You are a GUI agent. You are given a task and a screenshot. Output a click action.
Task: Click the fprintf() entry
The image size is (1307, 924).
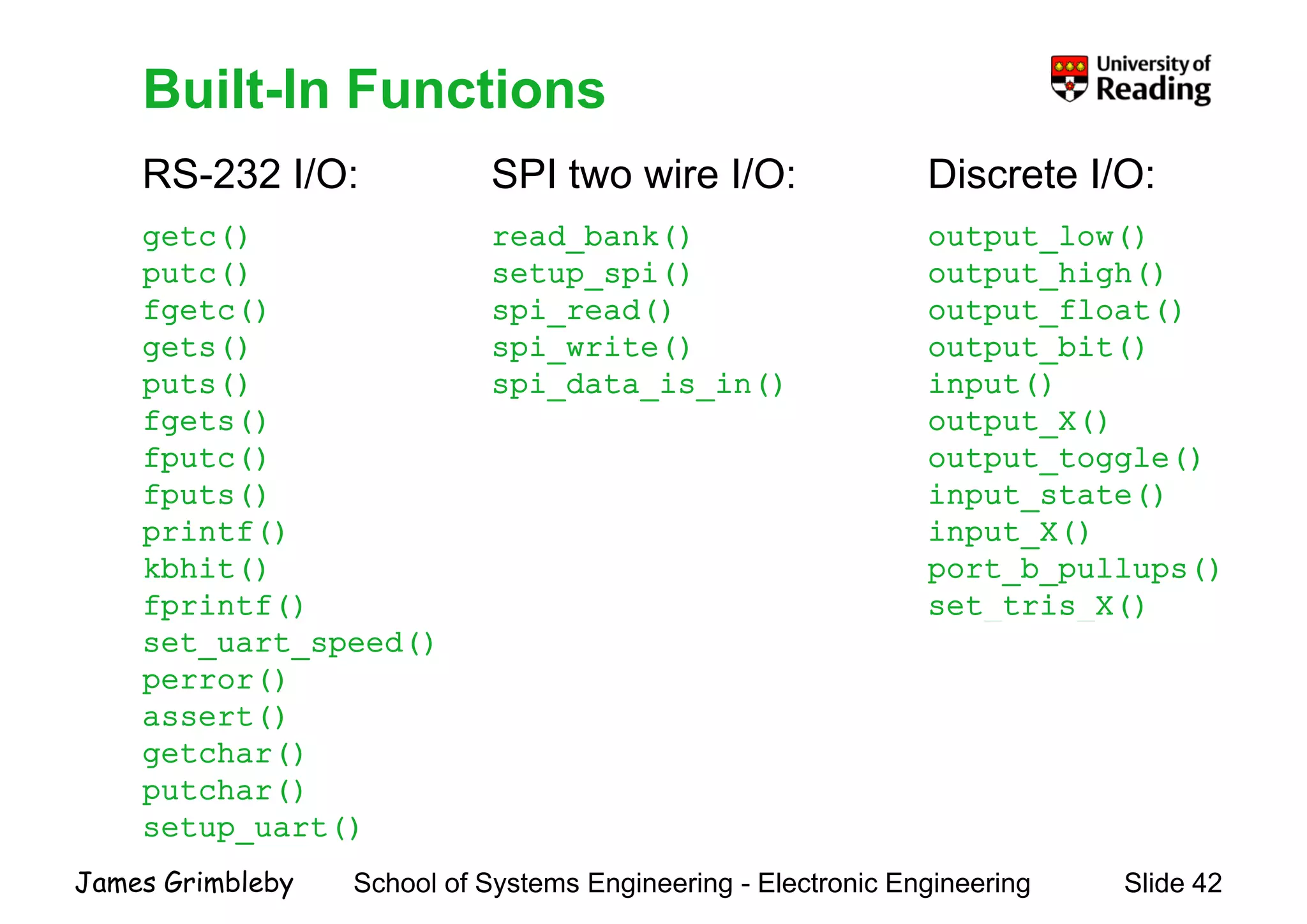(223, 607)
